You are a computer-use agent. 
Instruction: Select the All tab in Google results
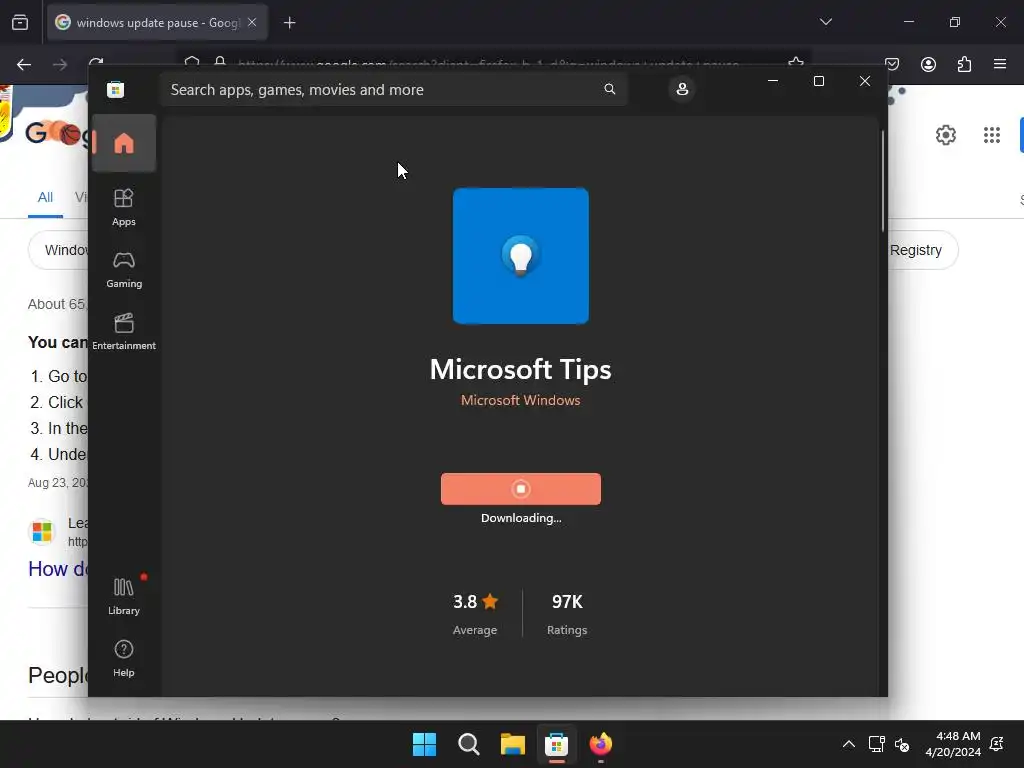coord(45,197)
